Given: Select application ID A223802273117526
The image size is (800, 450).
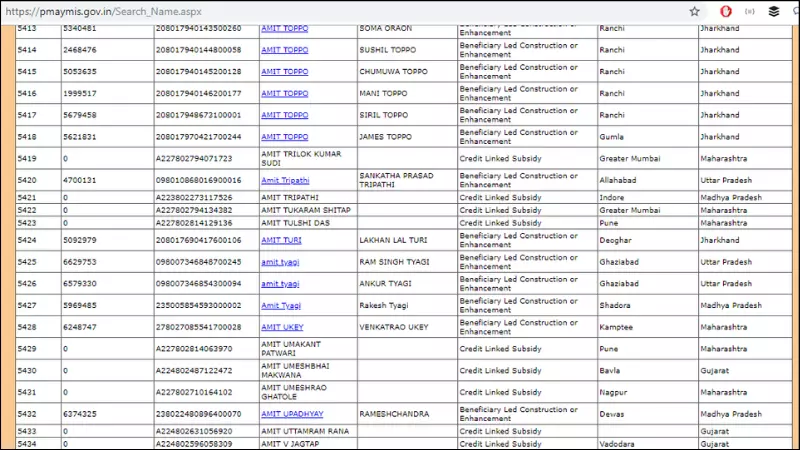Looking at the screenshot, I should tap(194, 197).
